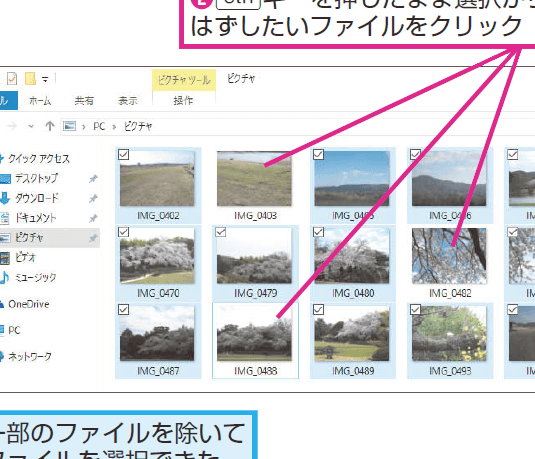The image size is (535, 459).
Task: Click the New Folder quick access icon
Action: (30, 78)
